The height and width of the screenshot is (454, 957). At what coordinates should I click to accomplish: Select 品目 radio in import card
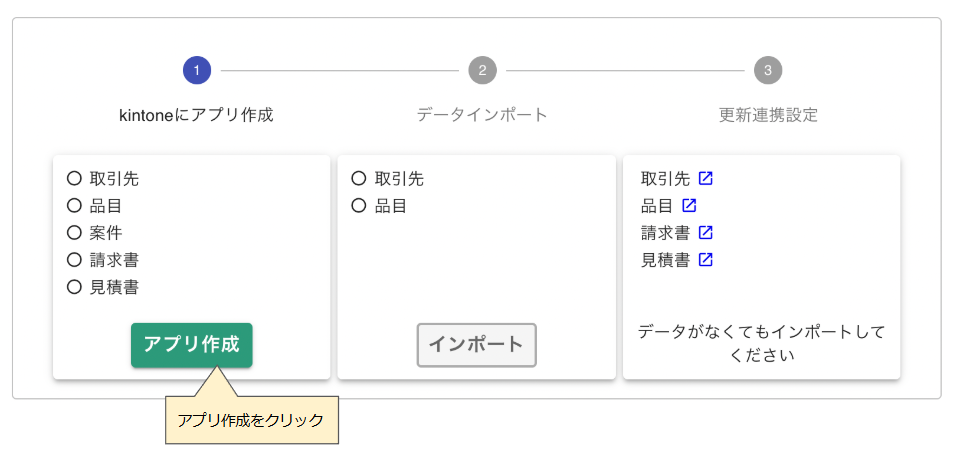point(359,206)
